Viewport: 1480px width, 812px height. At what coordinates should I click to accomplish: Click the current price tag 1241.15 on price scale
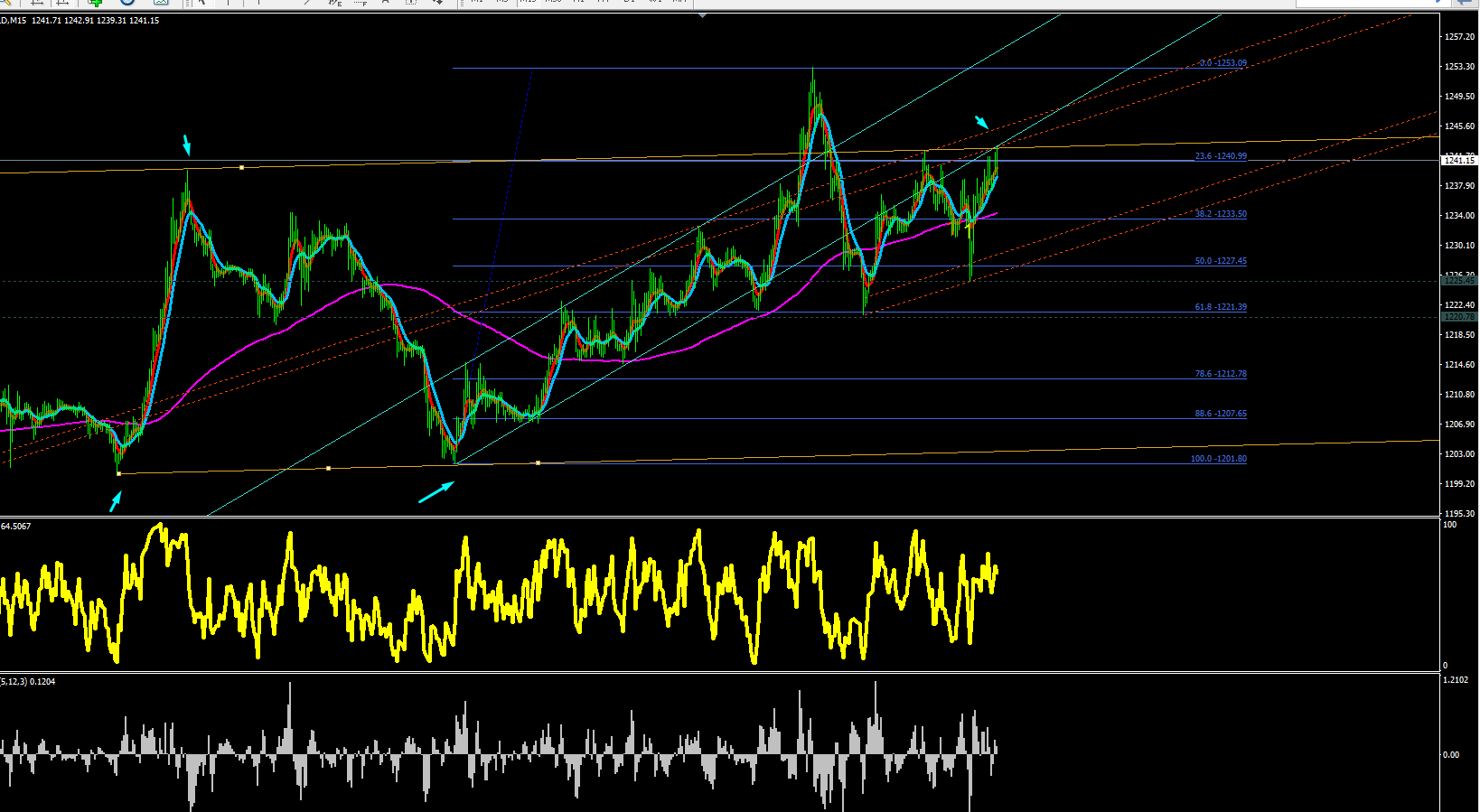point(1459,161)
